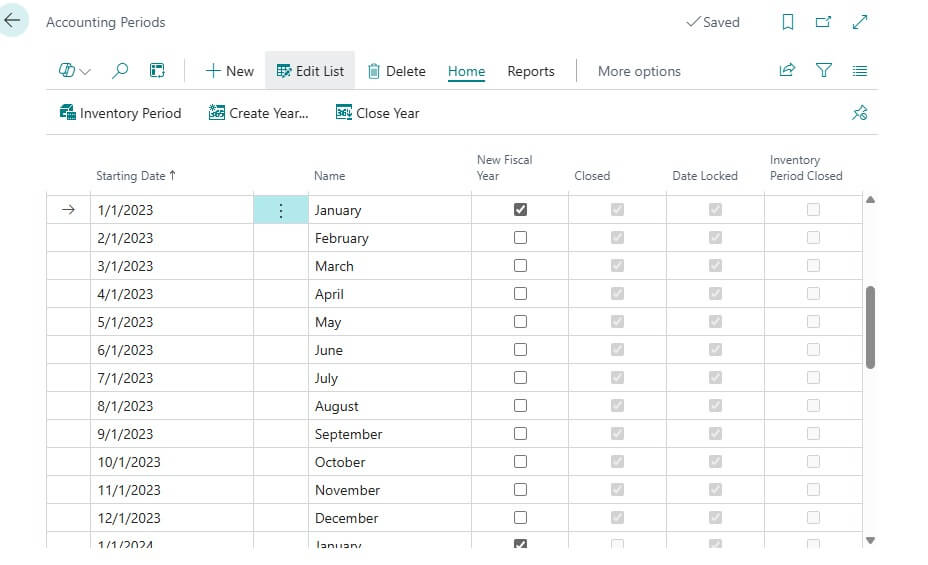This screenshot has height=565, width=928.
Task: Click the pin action bar icon
Action: (859, 113)
